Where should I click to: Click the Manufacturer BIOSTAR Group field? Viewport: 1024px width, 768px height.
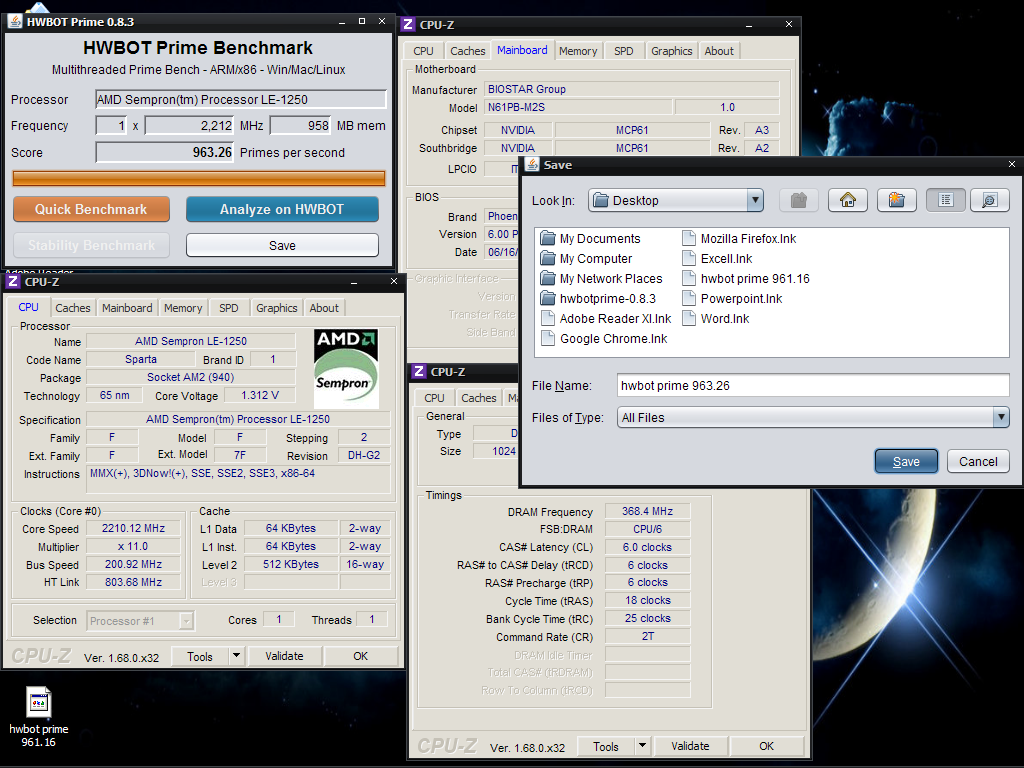[632, 89]
